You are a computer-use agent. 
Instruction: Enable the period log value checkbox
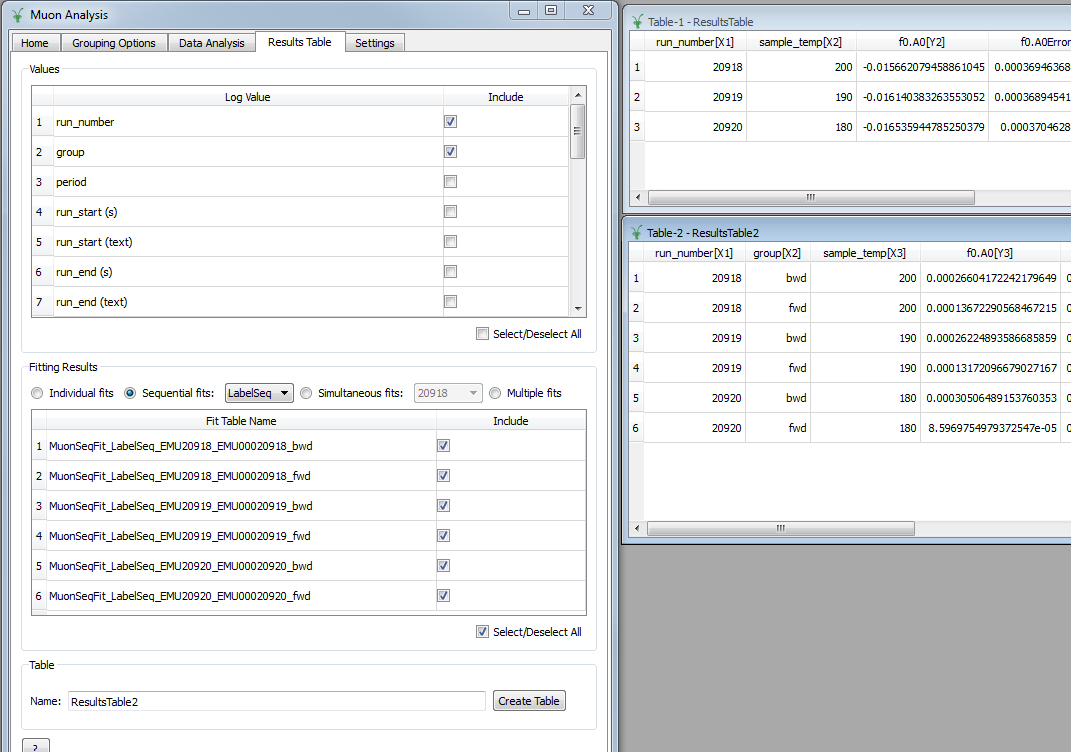pos(450,181)
